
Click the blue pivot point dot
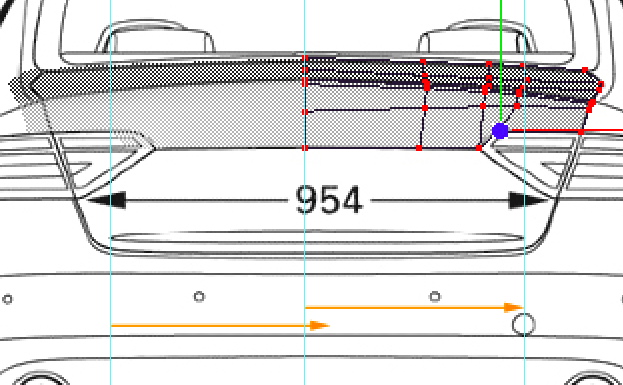click(x=500, y=131)
